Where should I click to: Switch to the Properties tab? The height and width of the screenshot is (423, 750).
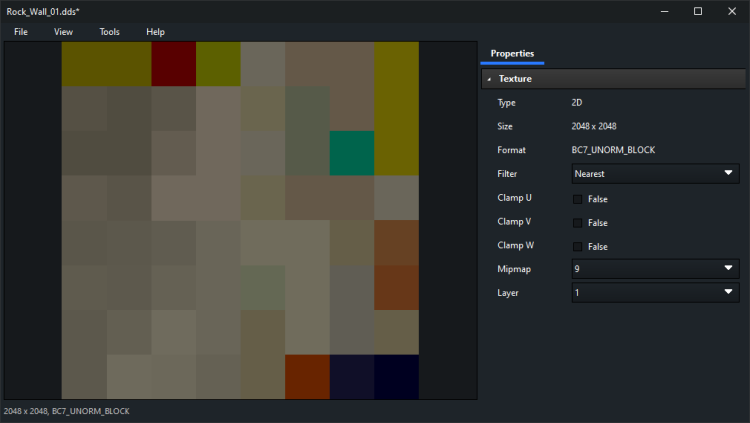point(512,53)
